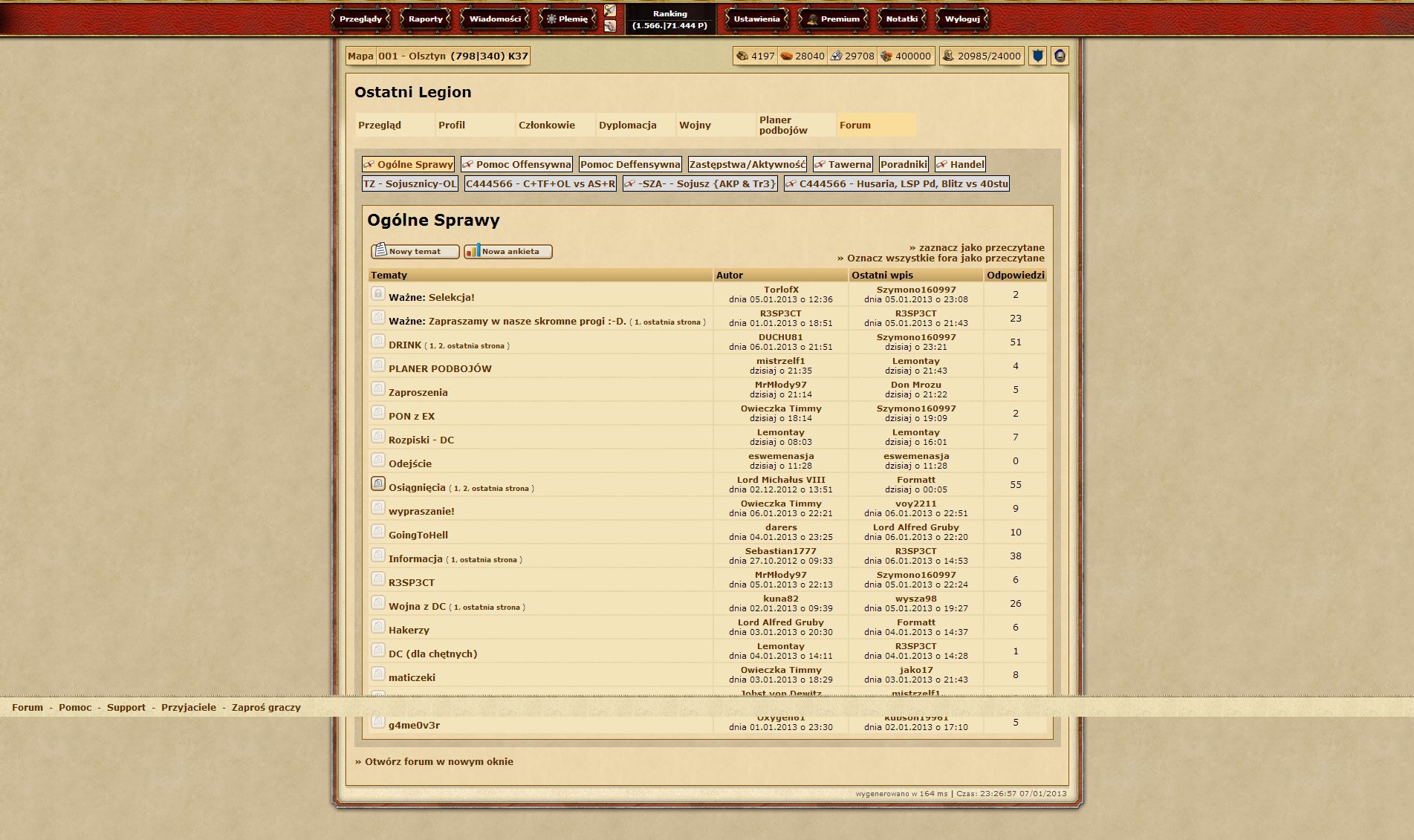Click the sword icon beside Plemię
1414x840 pixels.
click(x=610, y=10)
